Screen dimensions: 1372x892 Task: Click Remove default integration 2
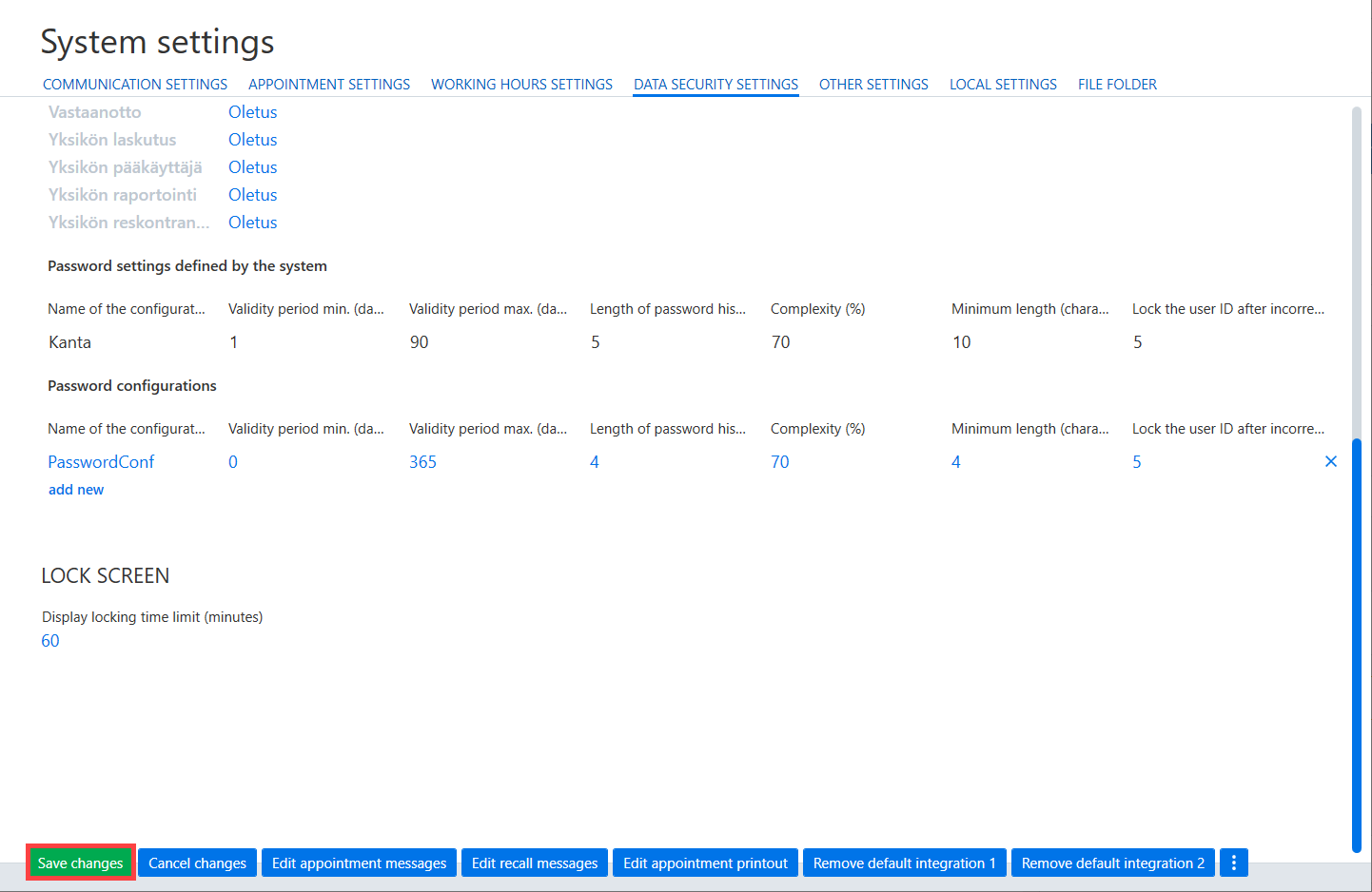[x=1113, y=863]
